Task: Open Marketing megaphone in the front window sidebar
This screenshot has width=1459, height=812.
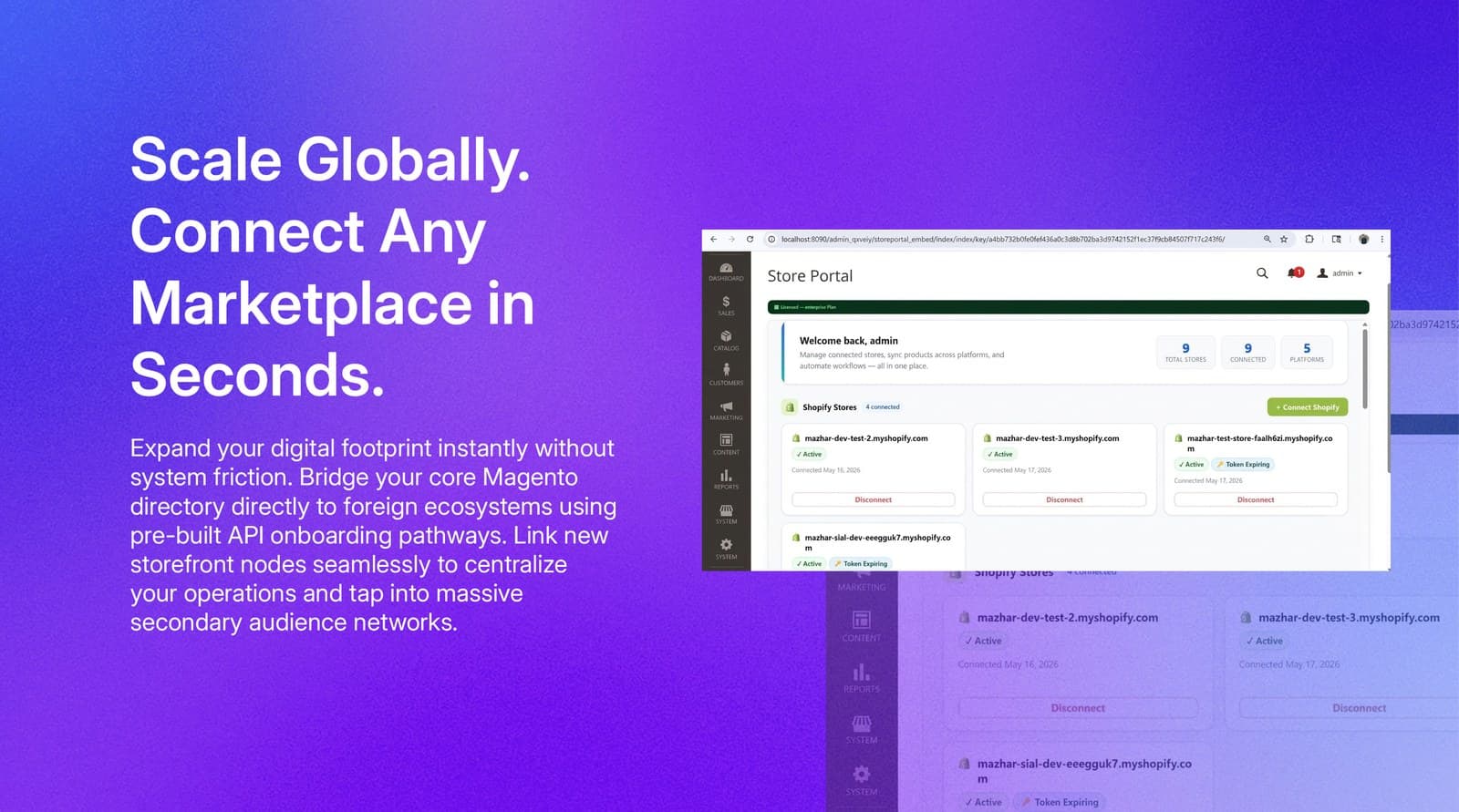Action: click(726, 410)
